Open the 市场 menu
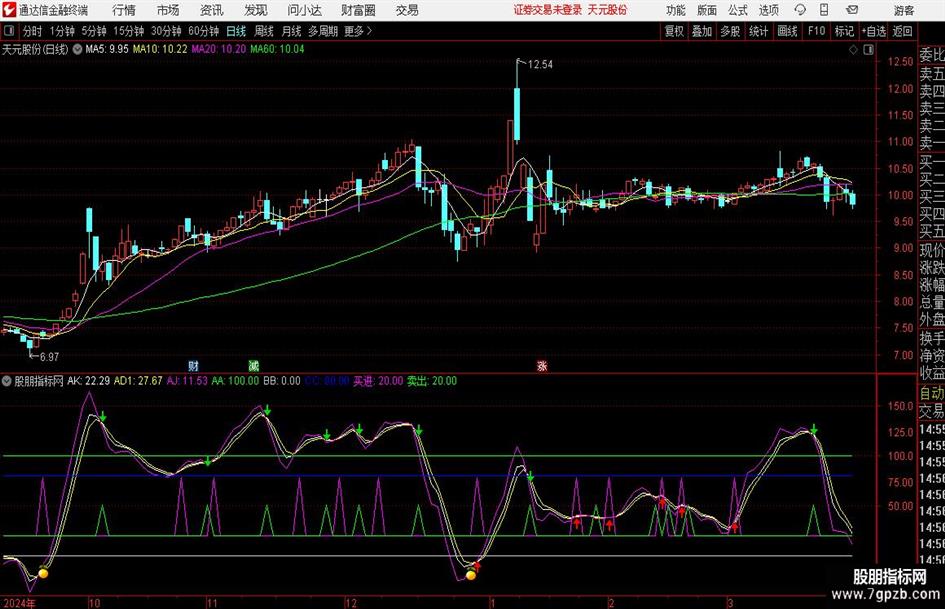This screenshot has width=945, height=609. 168,10
